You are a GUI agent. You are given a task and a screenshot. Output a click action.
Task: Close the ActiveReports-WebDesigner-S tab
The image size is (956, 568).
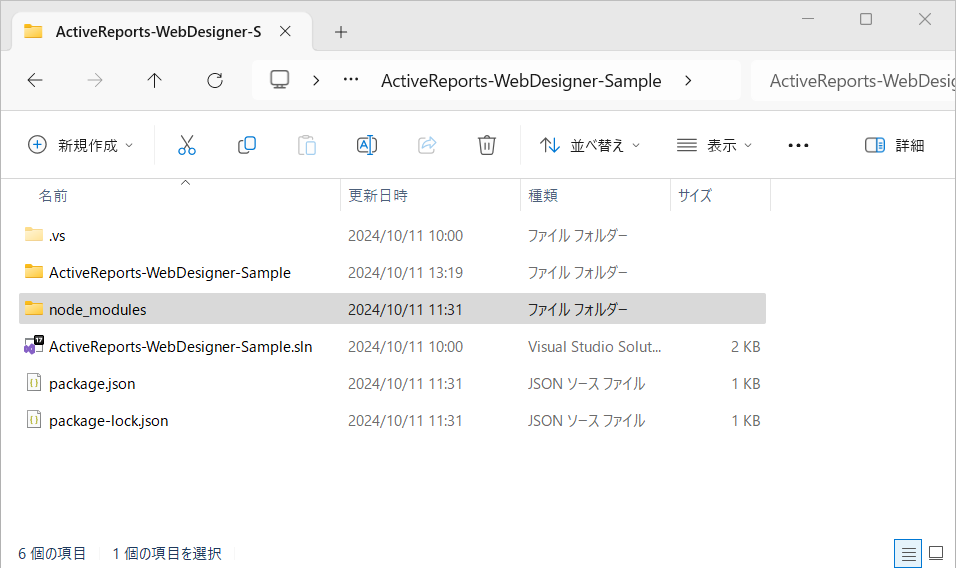point(285,31)
